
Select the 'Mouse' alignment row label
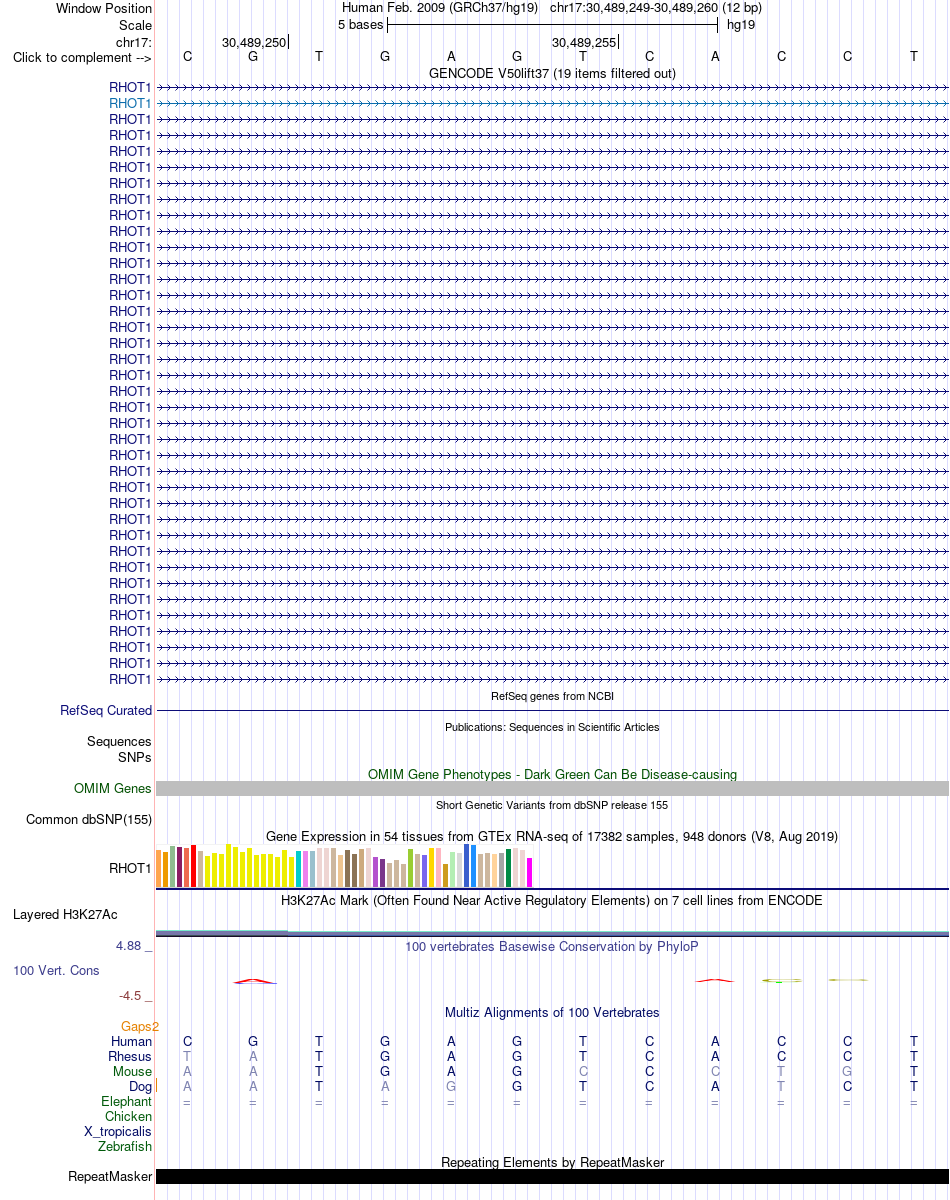pos(133,1072)
